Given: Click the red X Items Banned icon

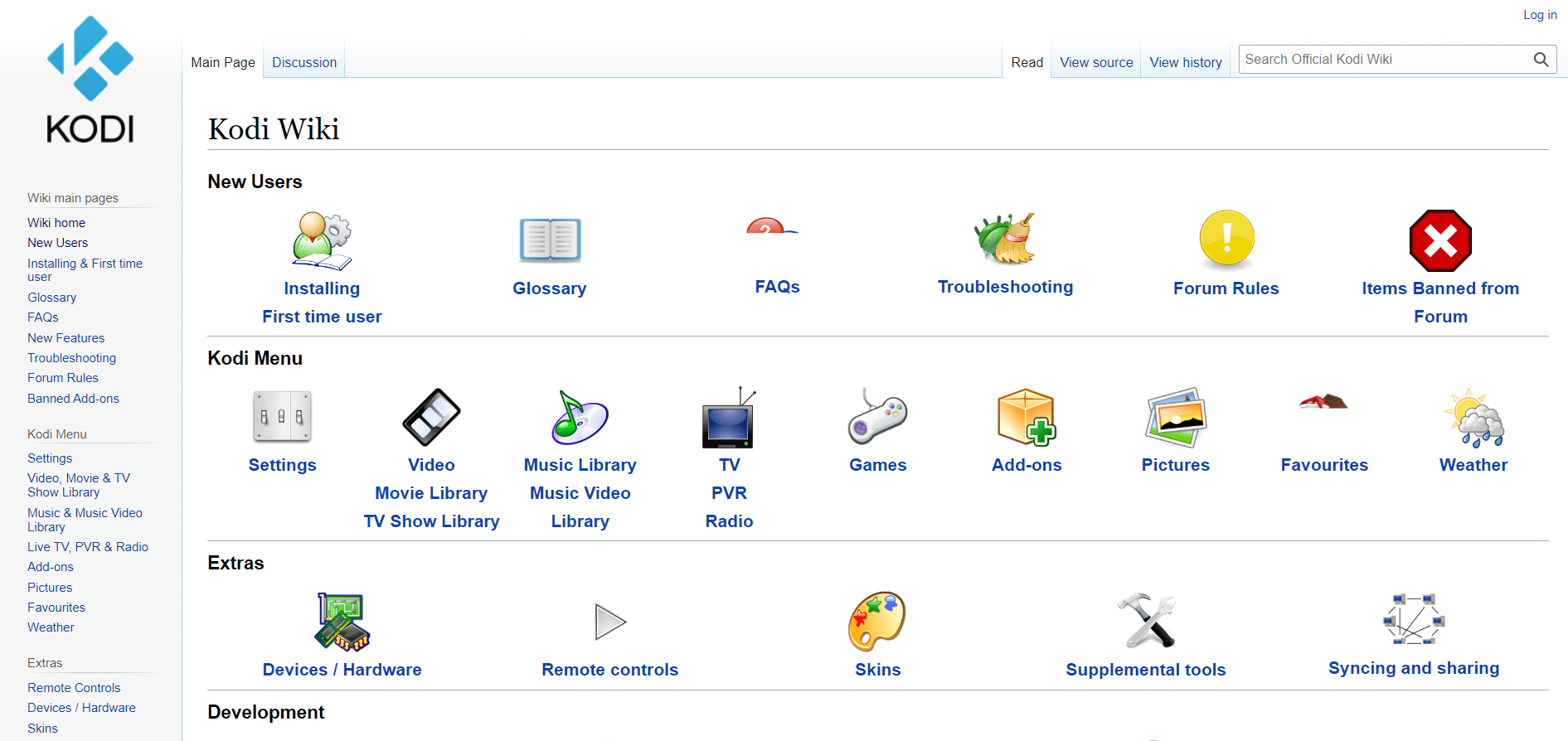Looking at the screenshot, I should (x=1440, y=240).
